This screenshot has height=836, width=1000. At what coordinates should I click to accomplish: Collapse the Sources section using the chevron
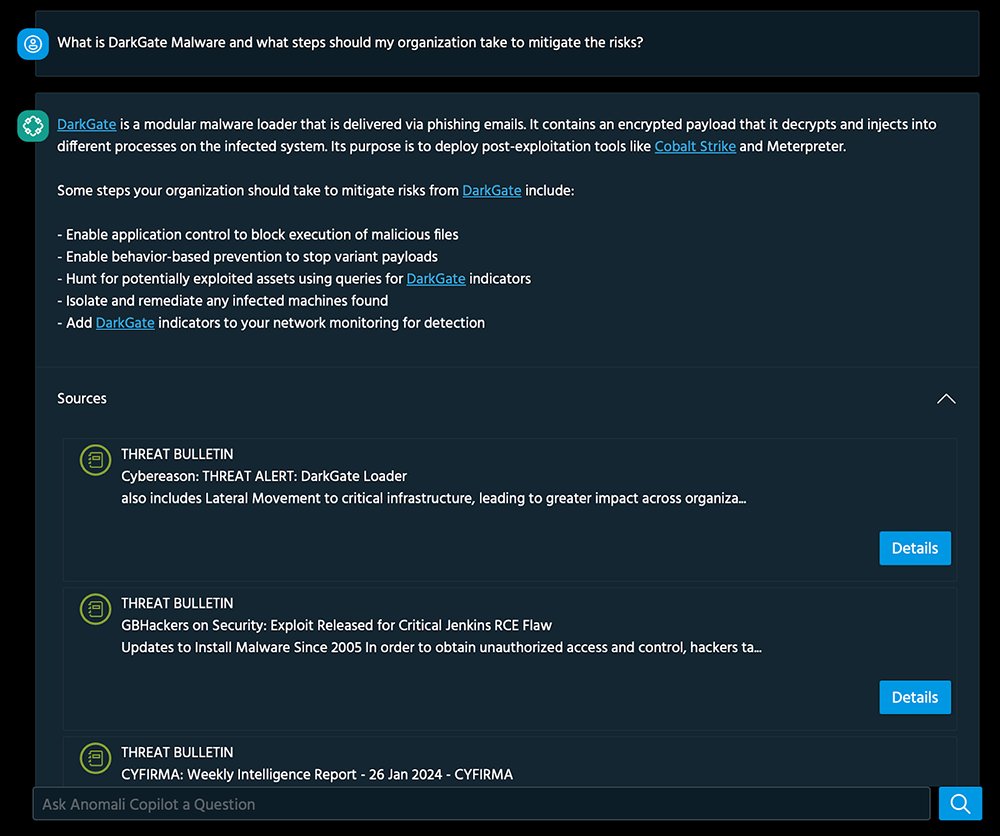coord(946,398)
